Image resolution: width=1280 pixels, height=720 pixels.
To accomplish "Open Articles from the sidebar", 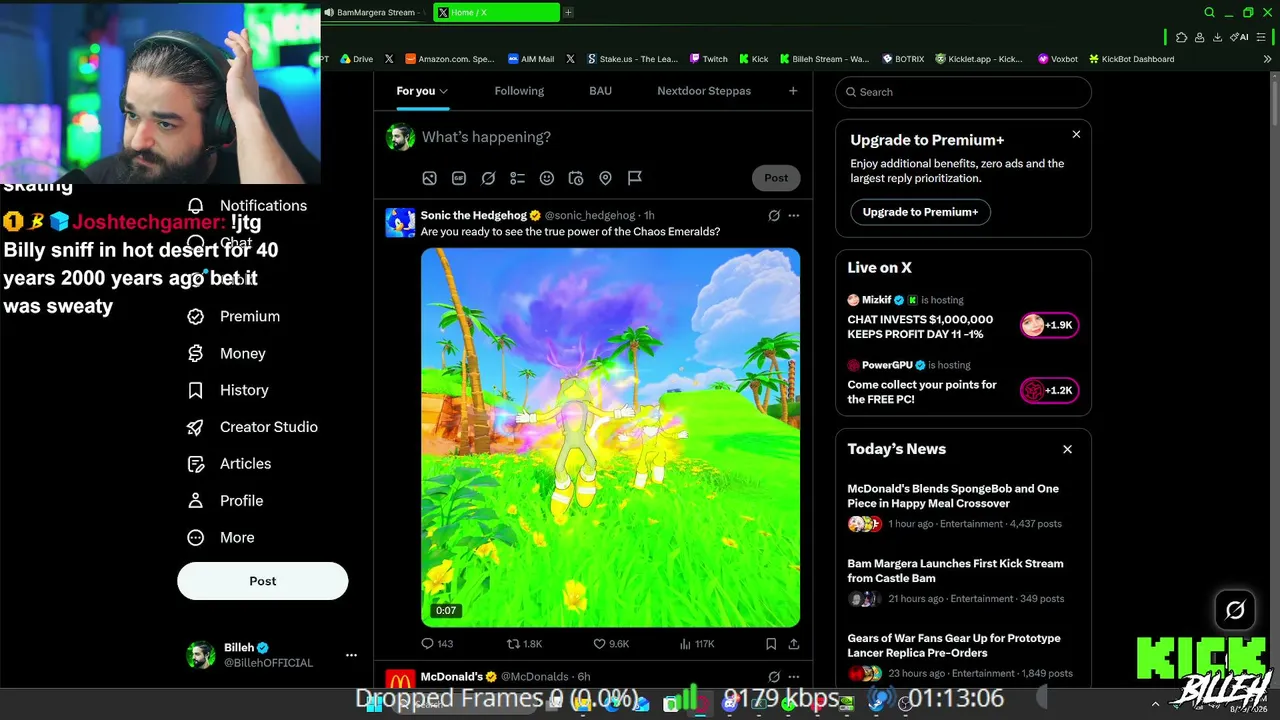I will (x=229, y=464).
